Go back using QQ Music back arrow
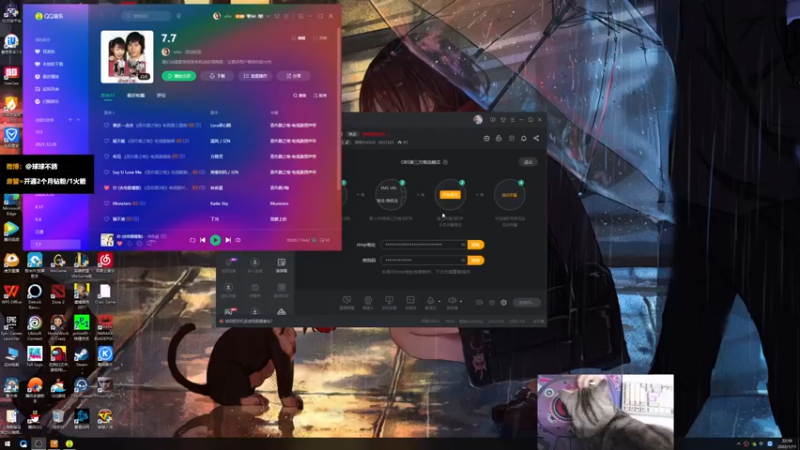This screenshot has height=450, width=800. pyautogui.click(x=102, y=16)
